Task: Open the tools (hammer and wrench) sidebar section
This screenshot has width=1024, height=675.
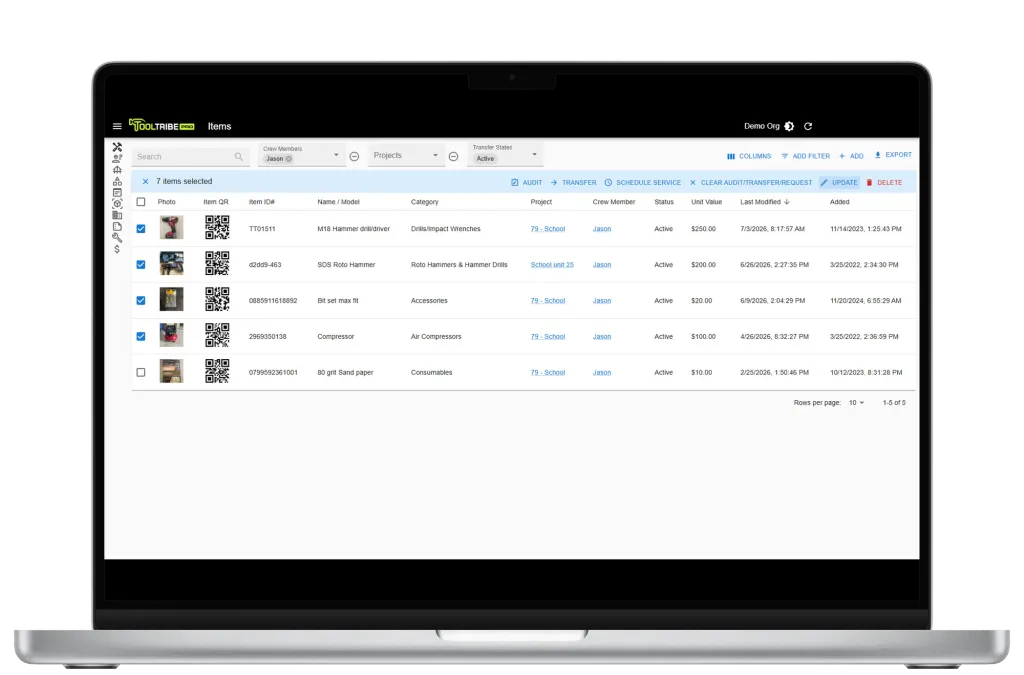Action: tap(117, 147)
